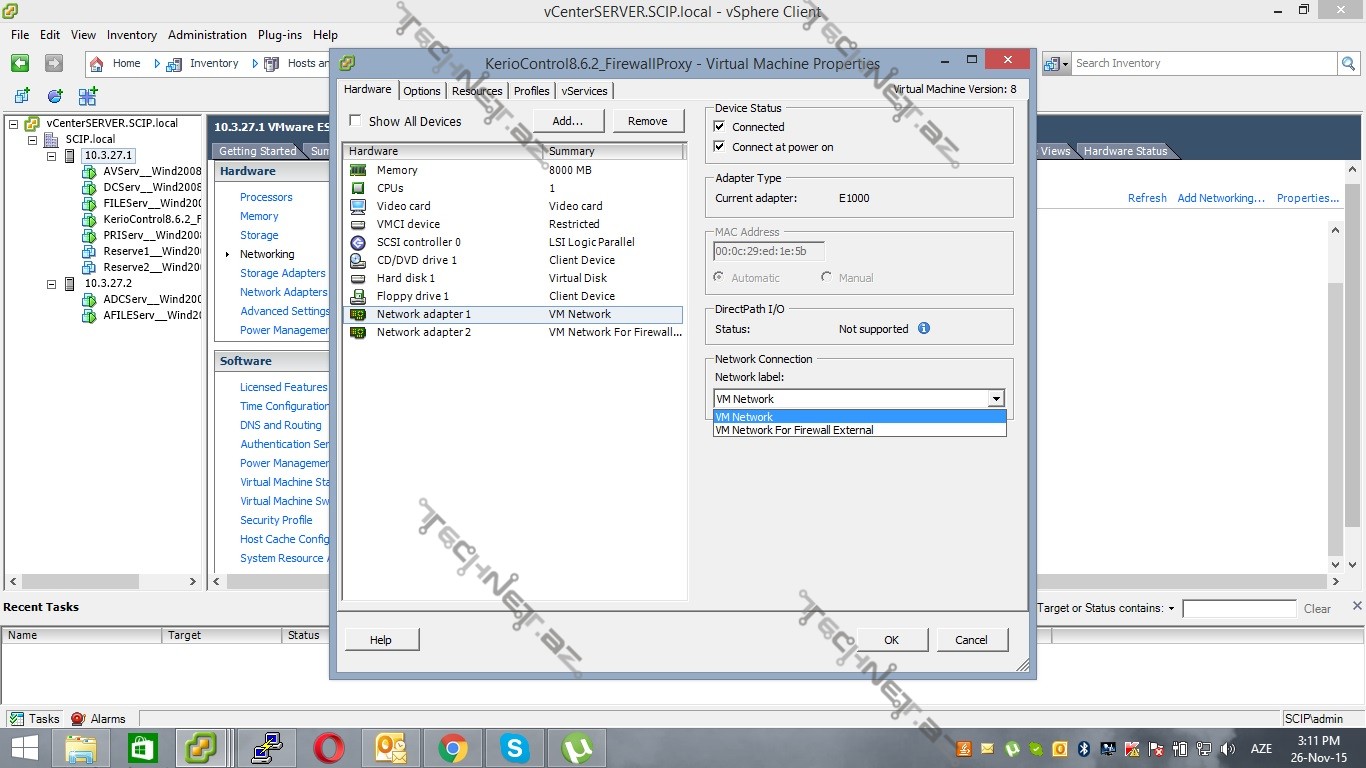1366x768 pixels.
Task: Open Opera browser from the taskbar
Action: 329,748
